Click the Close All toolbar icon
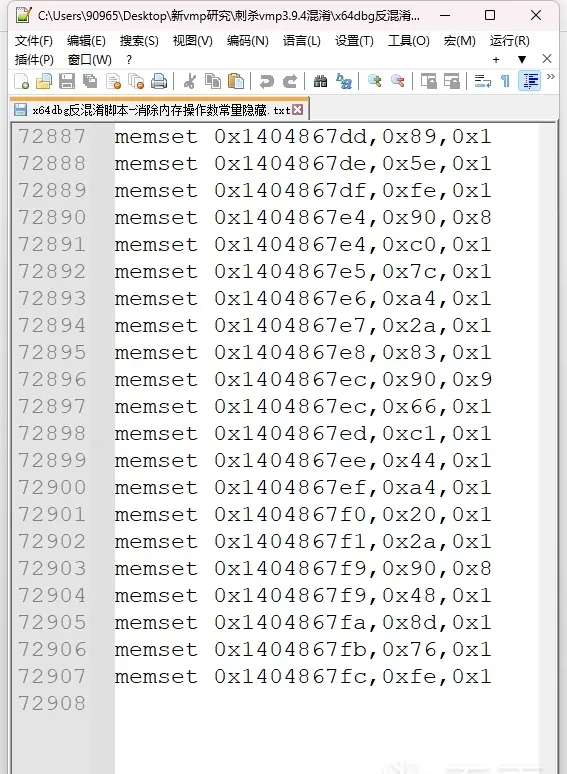This screenshot has height=774, width=567. tap(136, 81)
